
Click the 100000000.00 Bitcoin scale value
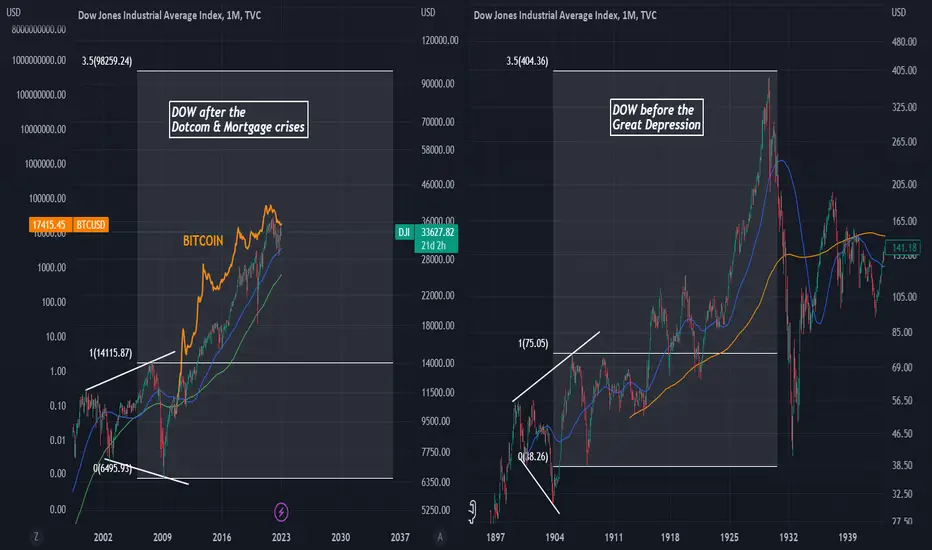(42, 95)
